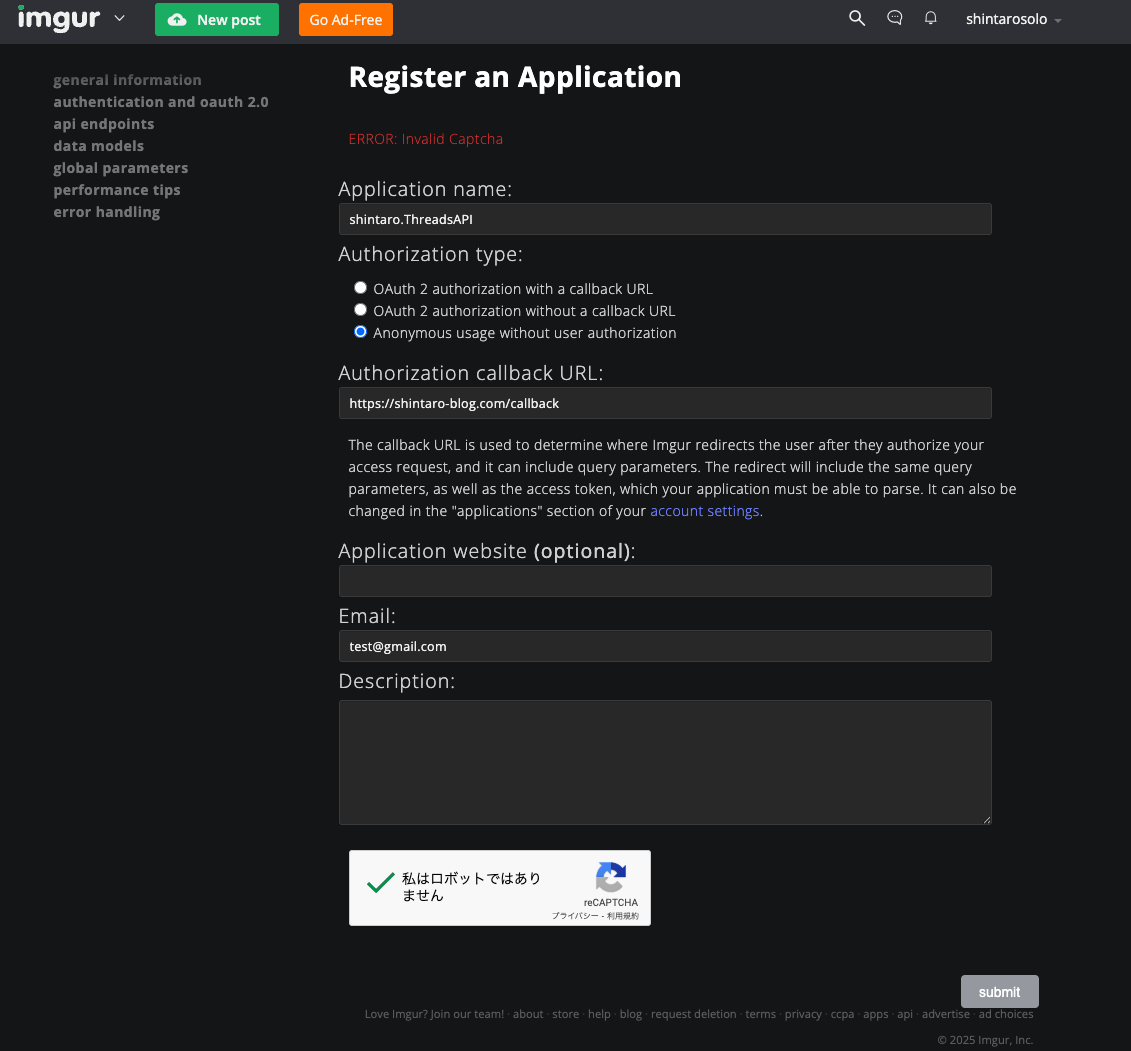The height and width of the screenshot is (1051, 1131).
Task: Open the privacy link in the footer
Action: 803,1013
